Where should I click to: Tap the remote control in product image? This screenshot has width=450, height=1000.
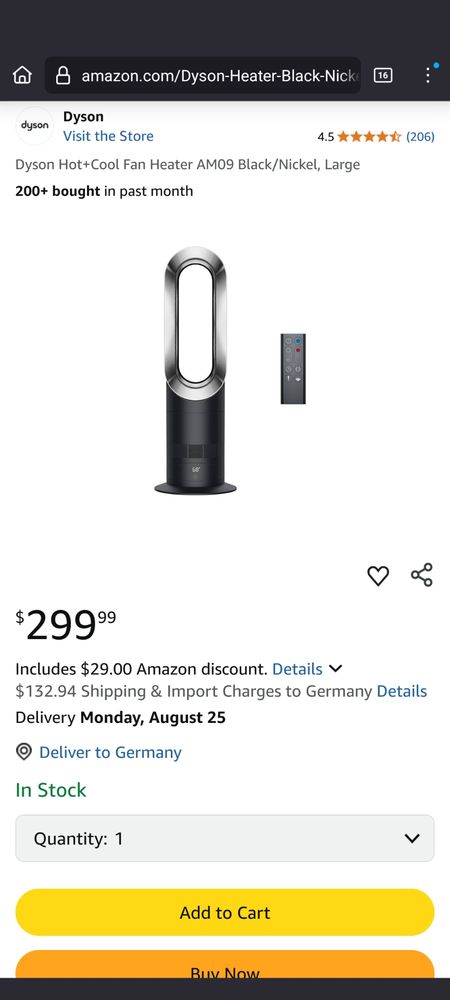click(293, 369)
